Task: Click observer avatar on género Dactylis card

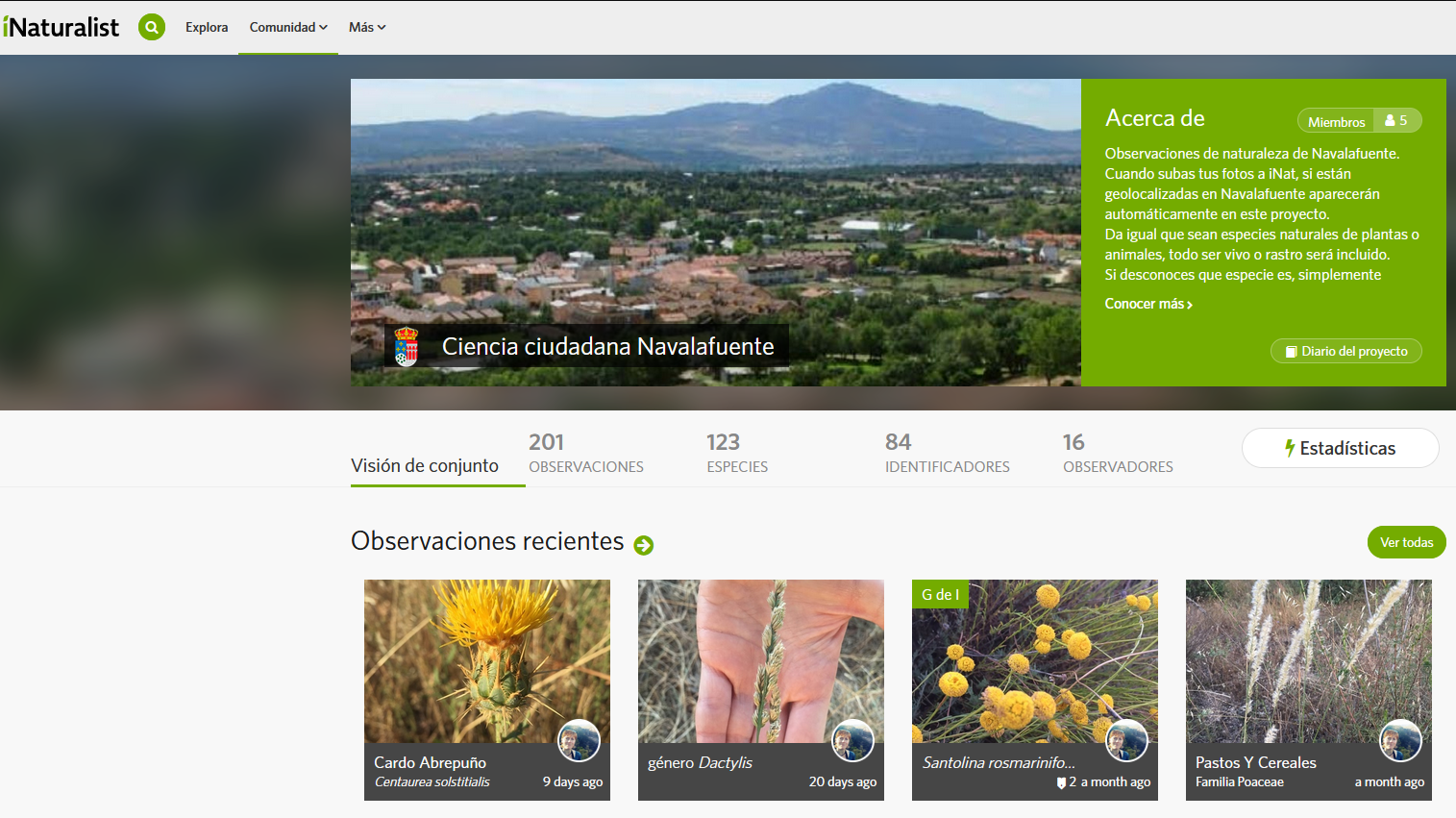Action: [x=852, y=740]
